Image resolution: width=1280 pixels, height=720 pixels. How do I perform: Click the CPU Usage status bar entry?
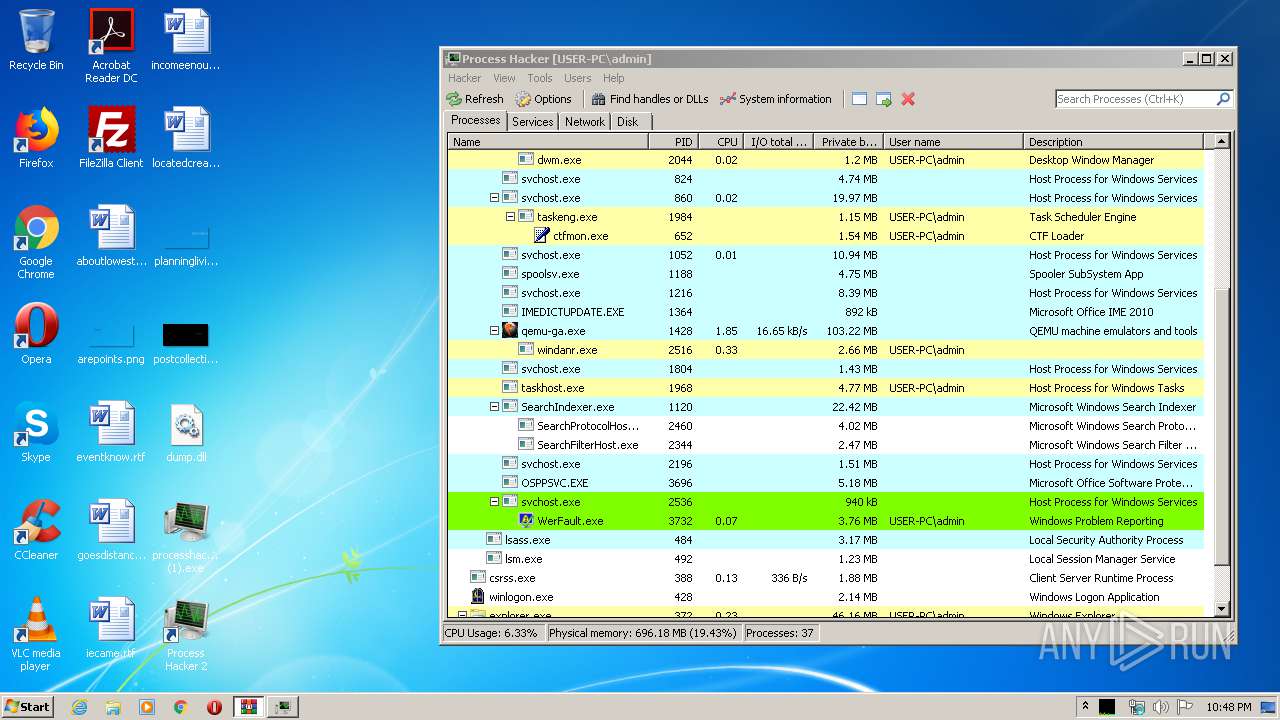point(491,633)
